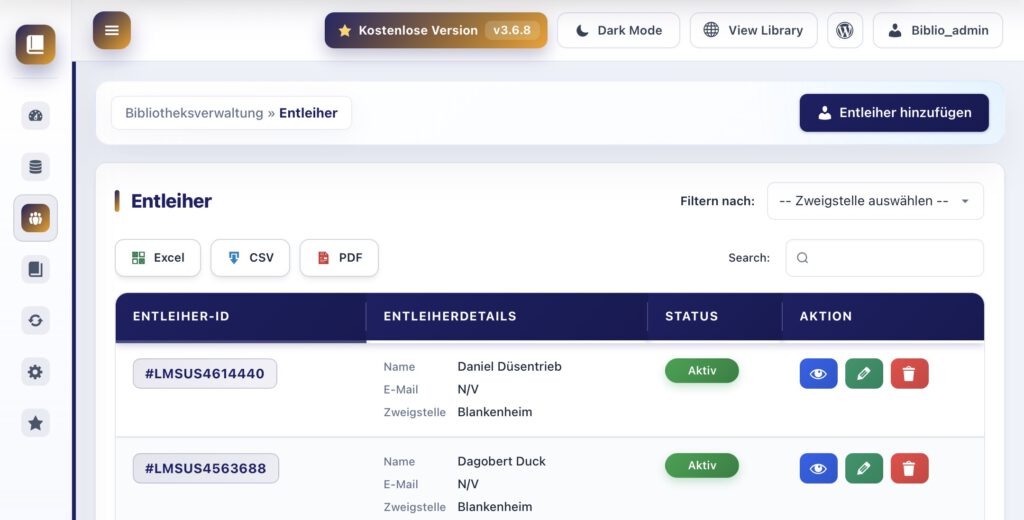This screenshot has width=1024, height=520.
Task: Click the Search input field
Action: 884,258
